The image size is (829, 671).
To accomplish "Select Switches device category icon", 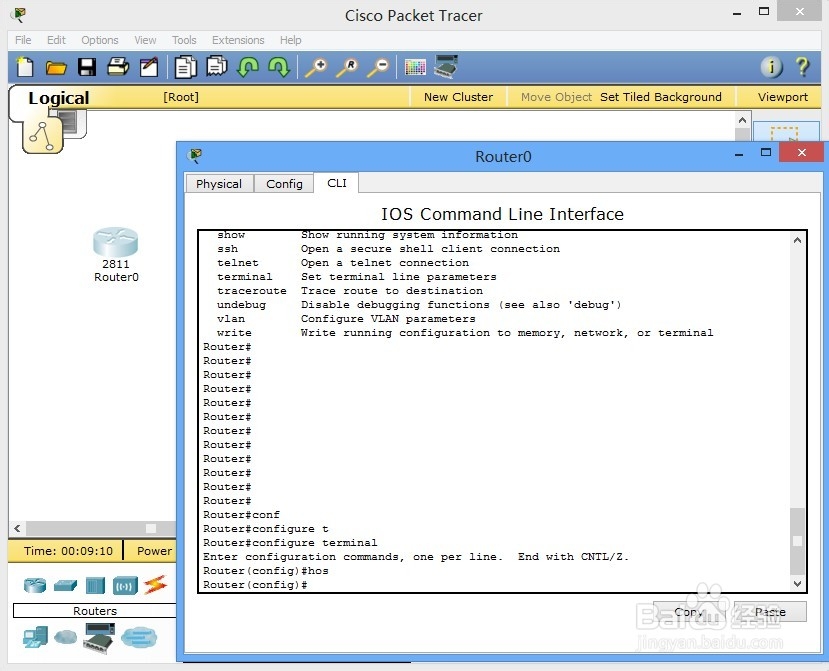I will (x=66, y=585).
